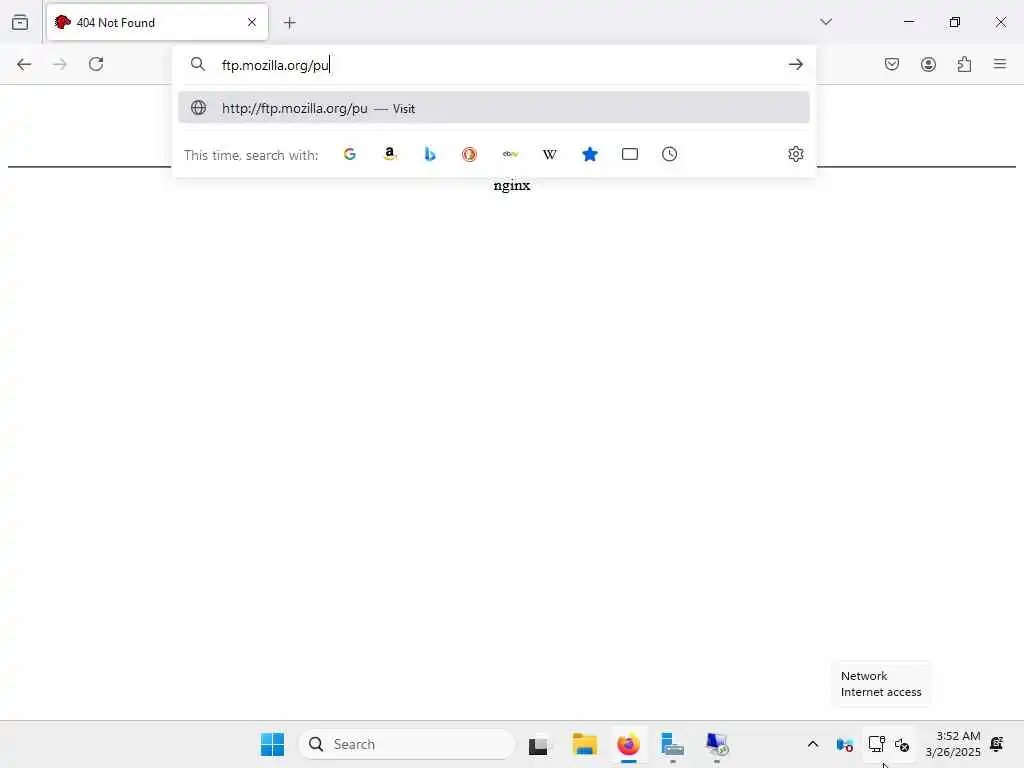The width and height of the screenshot is (1024, 768).
Task: Search this time with Amazon
Action: tap(390, 154)
